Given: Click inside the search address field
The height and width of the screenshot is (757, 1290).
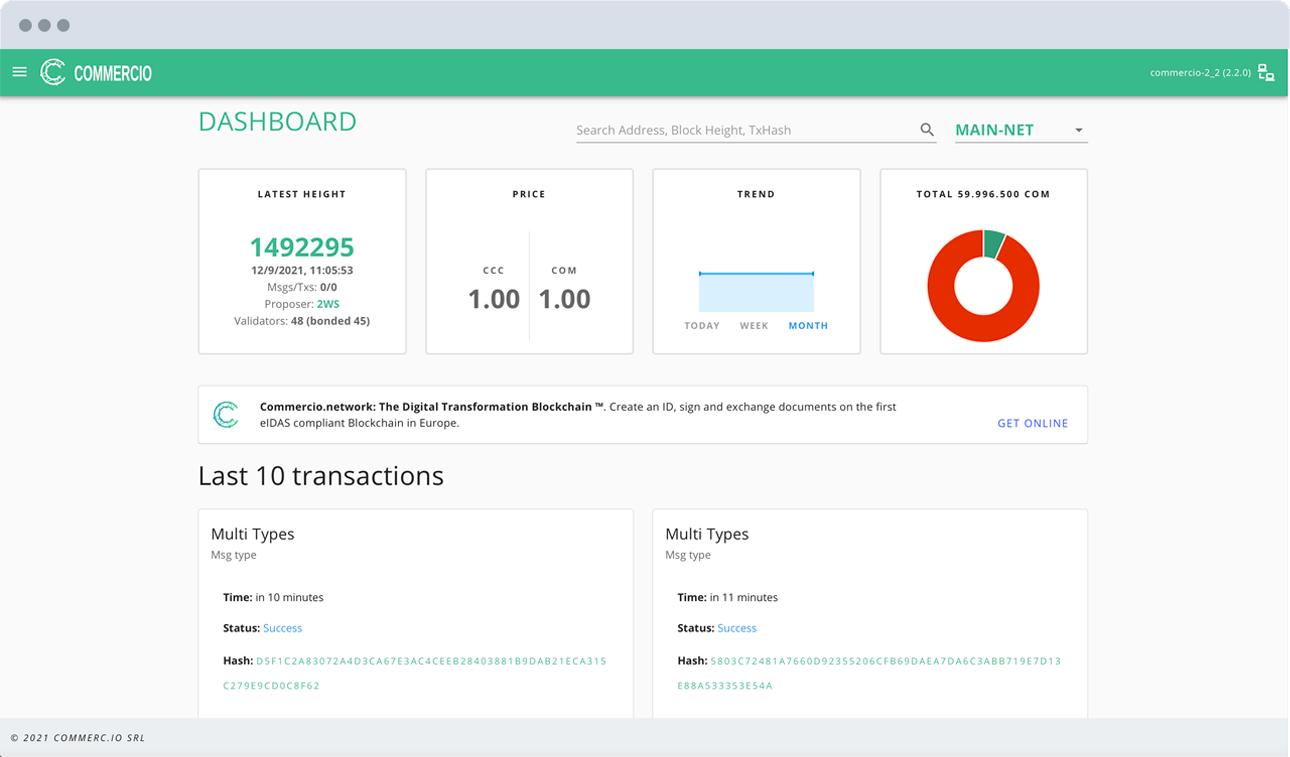Looking at the screenshot, I should coord(745,130).
